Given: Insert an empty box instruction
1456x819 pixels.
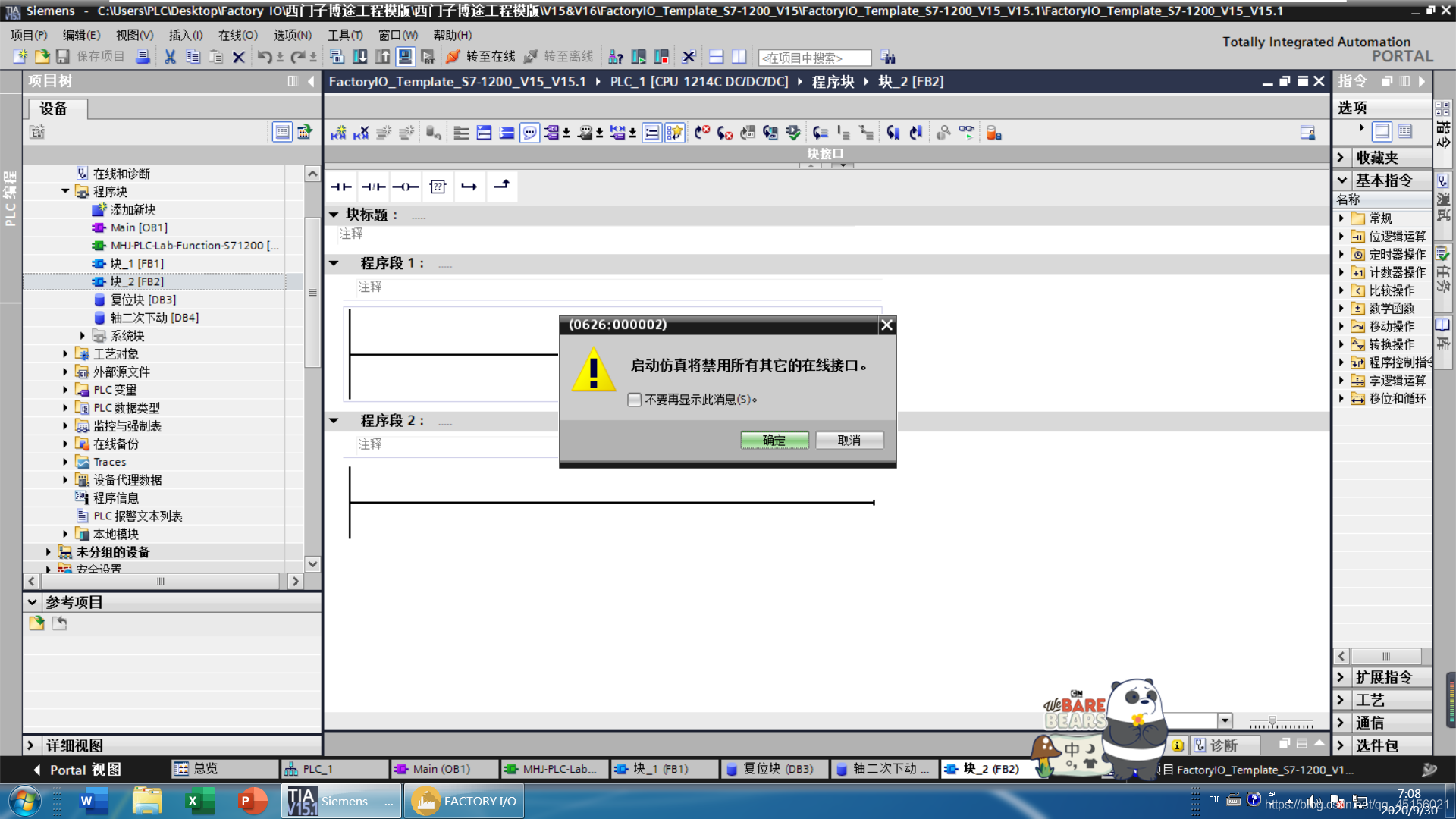Looking at the screenshot, I should coord(438,187).
